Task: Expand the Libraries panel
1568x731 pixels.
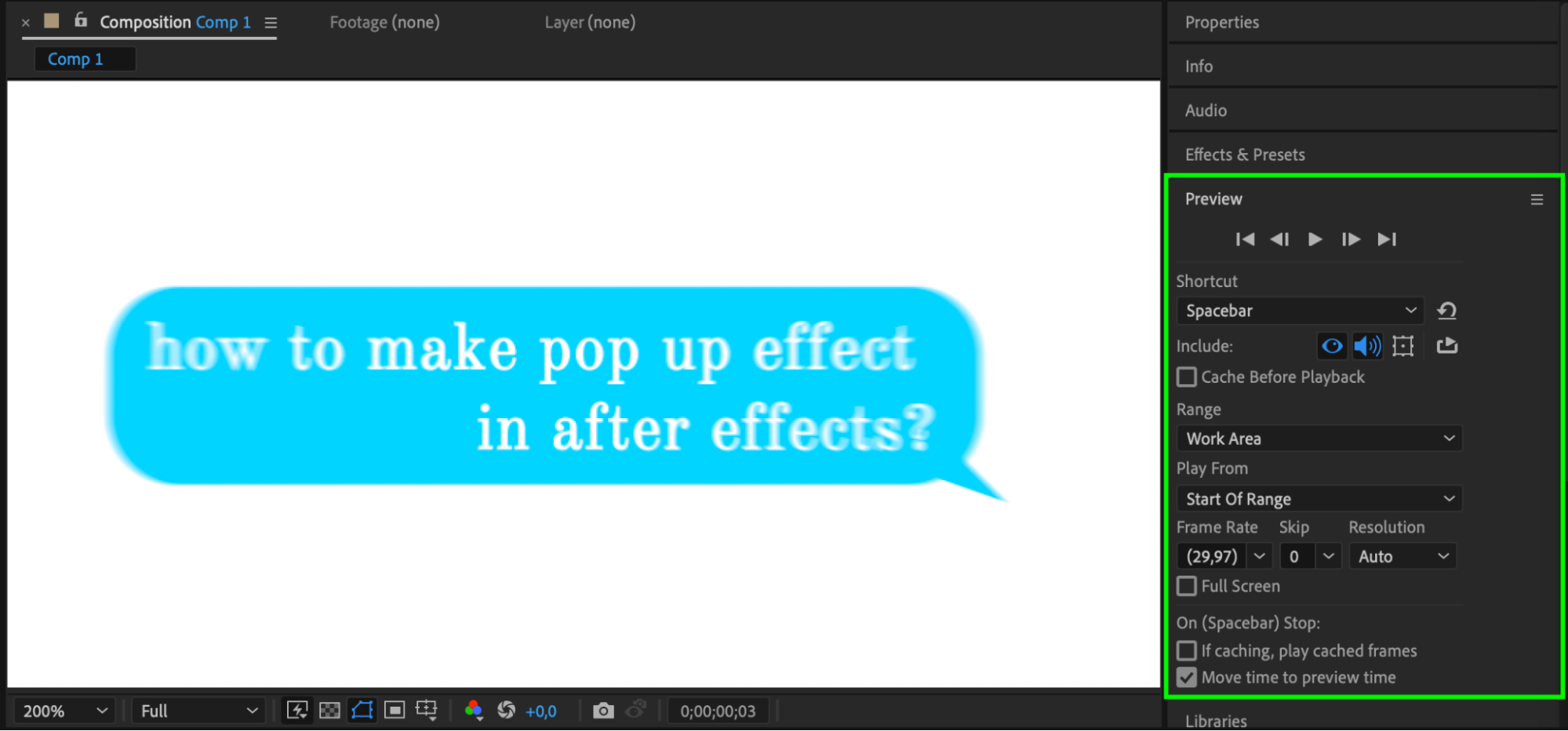Action: coord(1216,721)
